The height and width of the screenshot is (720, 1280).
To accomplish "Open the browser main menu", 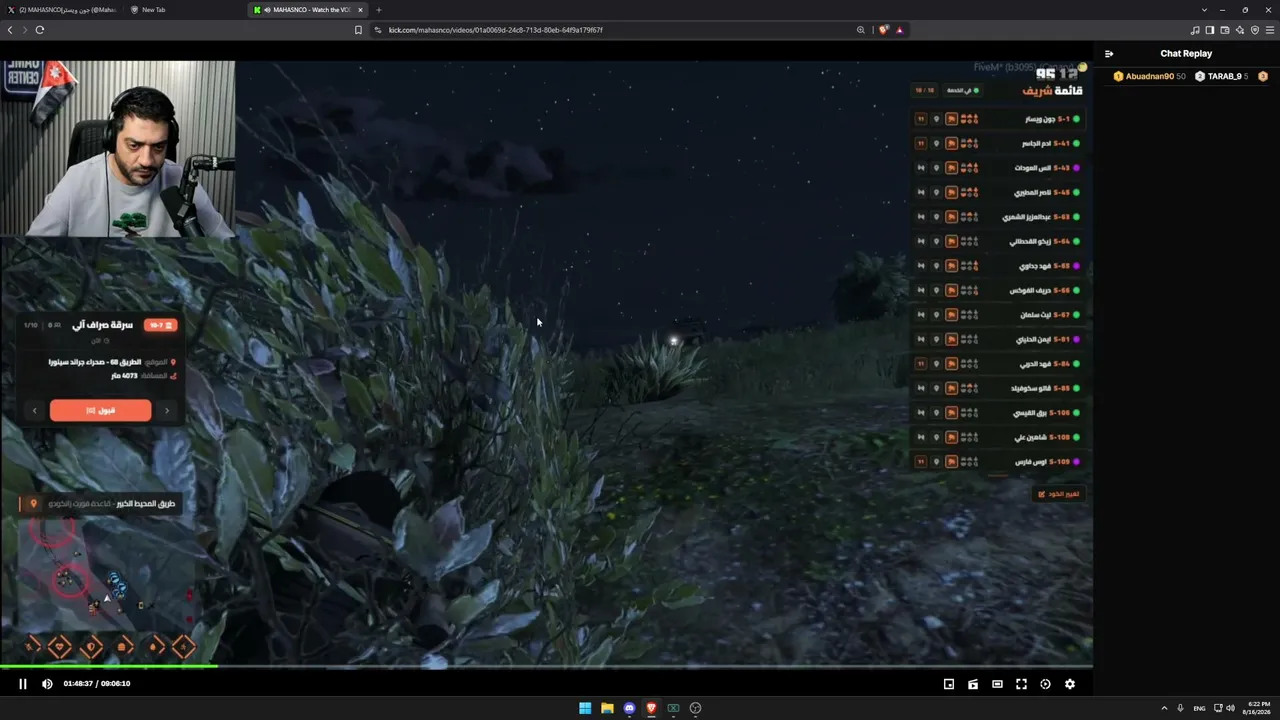I will [1269, 30].
